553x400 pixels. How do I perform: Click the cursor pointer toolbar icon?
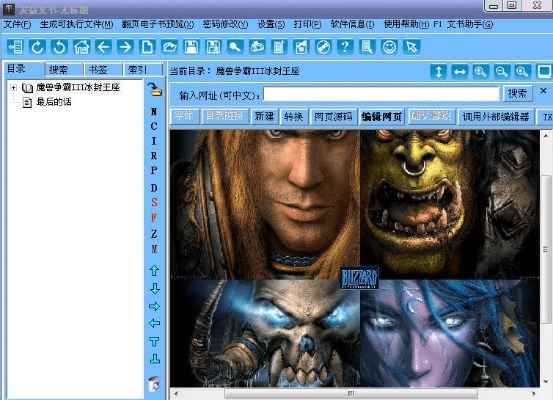pyautogui.click(x=412, y=47)
